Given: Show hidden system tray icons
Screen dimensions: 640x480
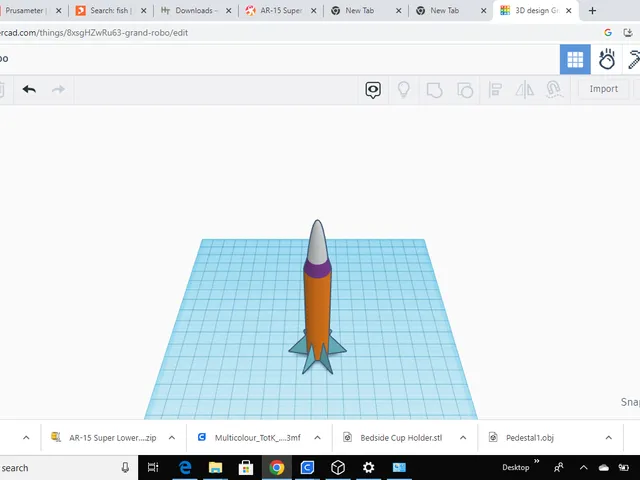Looking at the screenshot, I should pyautogui.click(x=584, y=467).
